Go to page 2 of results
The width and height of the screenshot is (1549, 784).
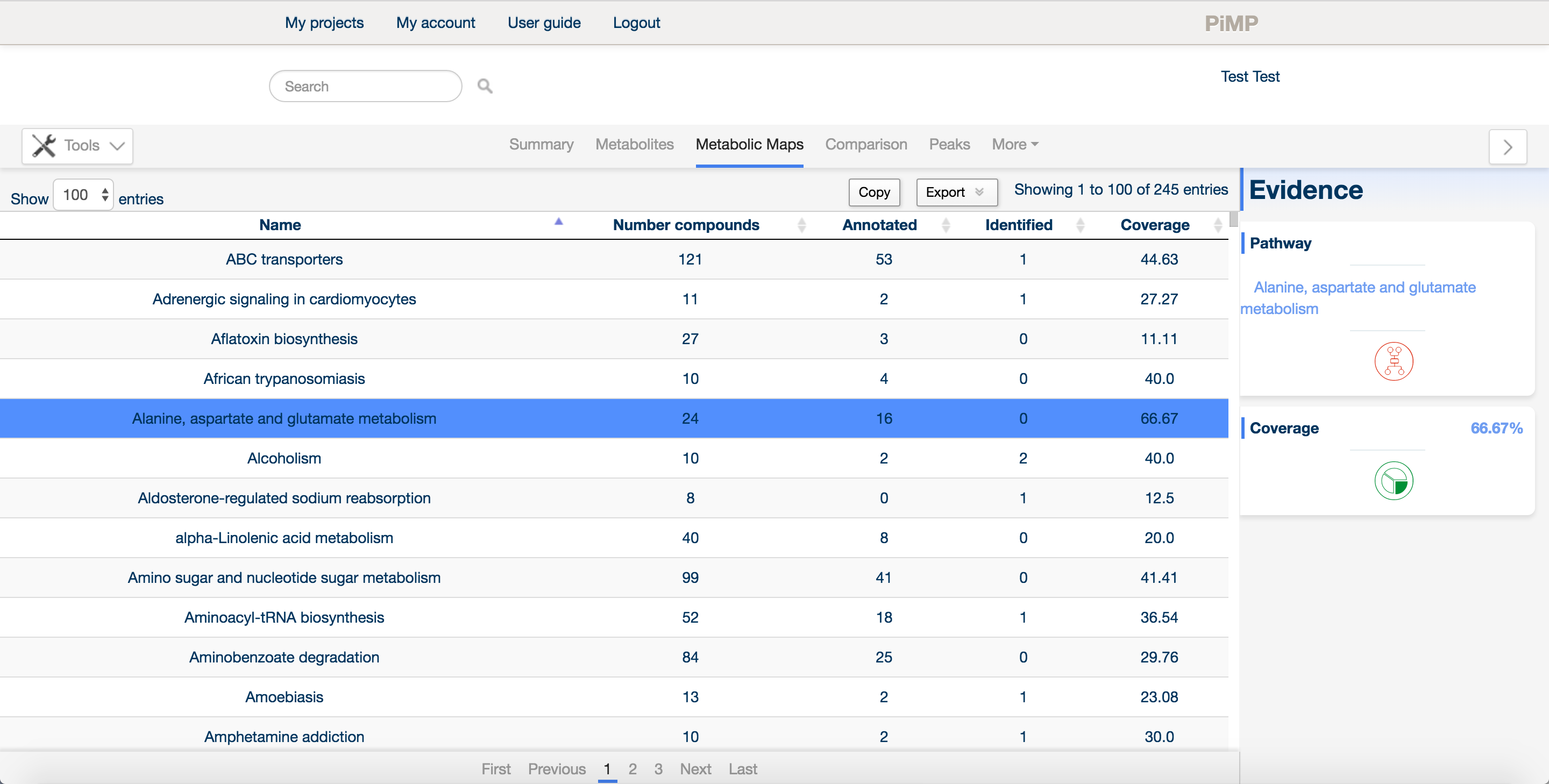(632, 769)
